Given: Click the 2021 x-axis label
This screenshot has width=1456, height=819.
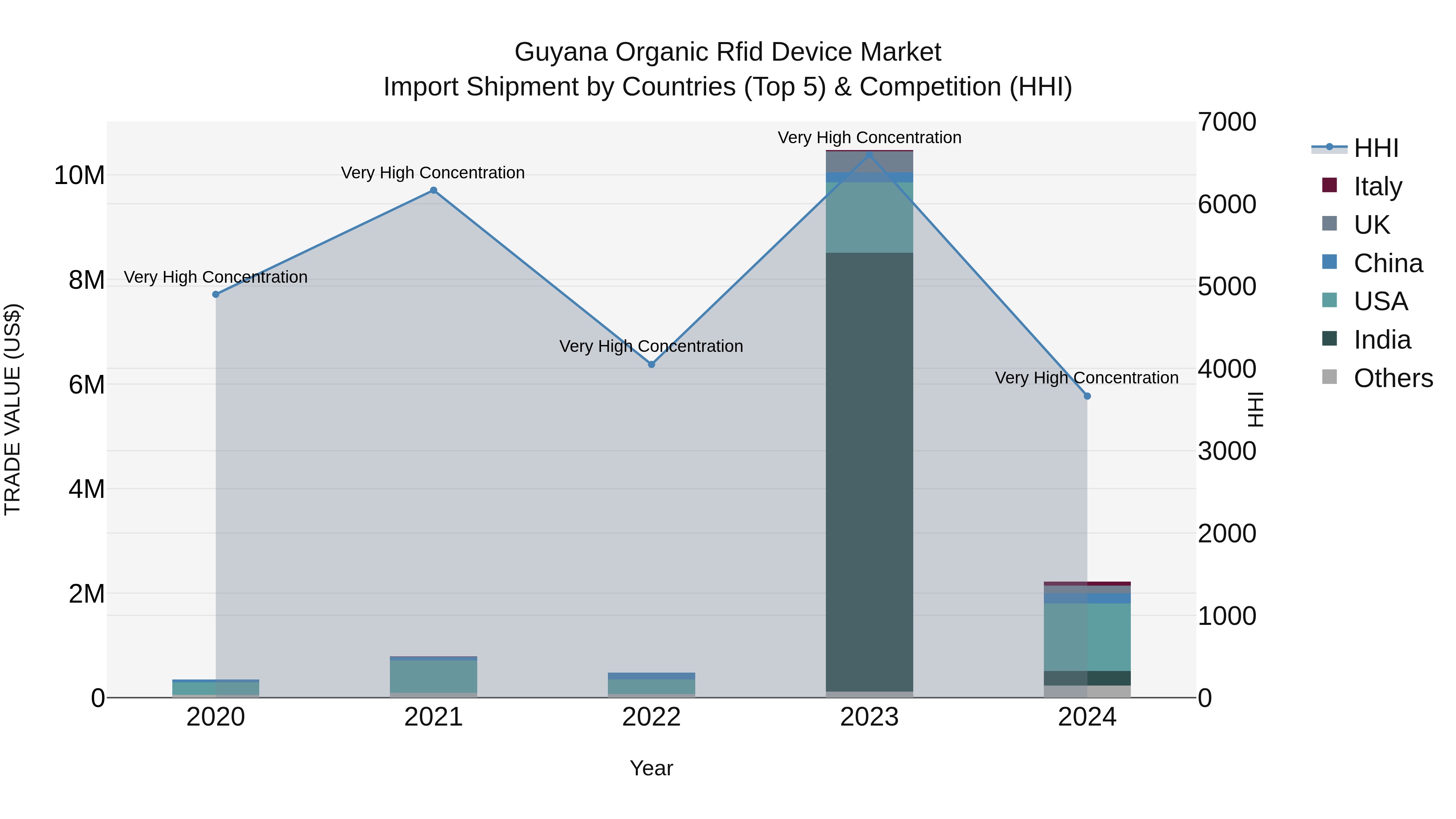Looking at the screenshot, I should click(x=434, y=717).
